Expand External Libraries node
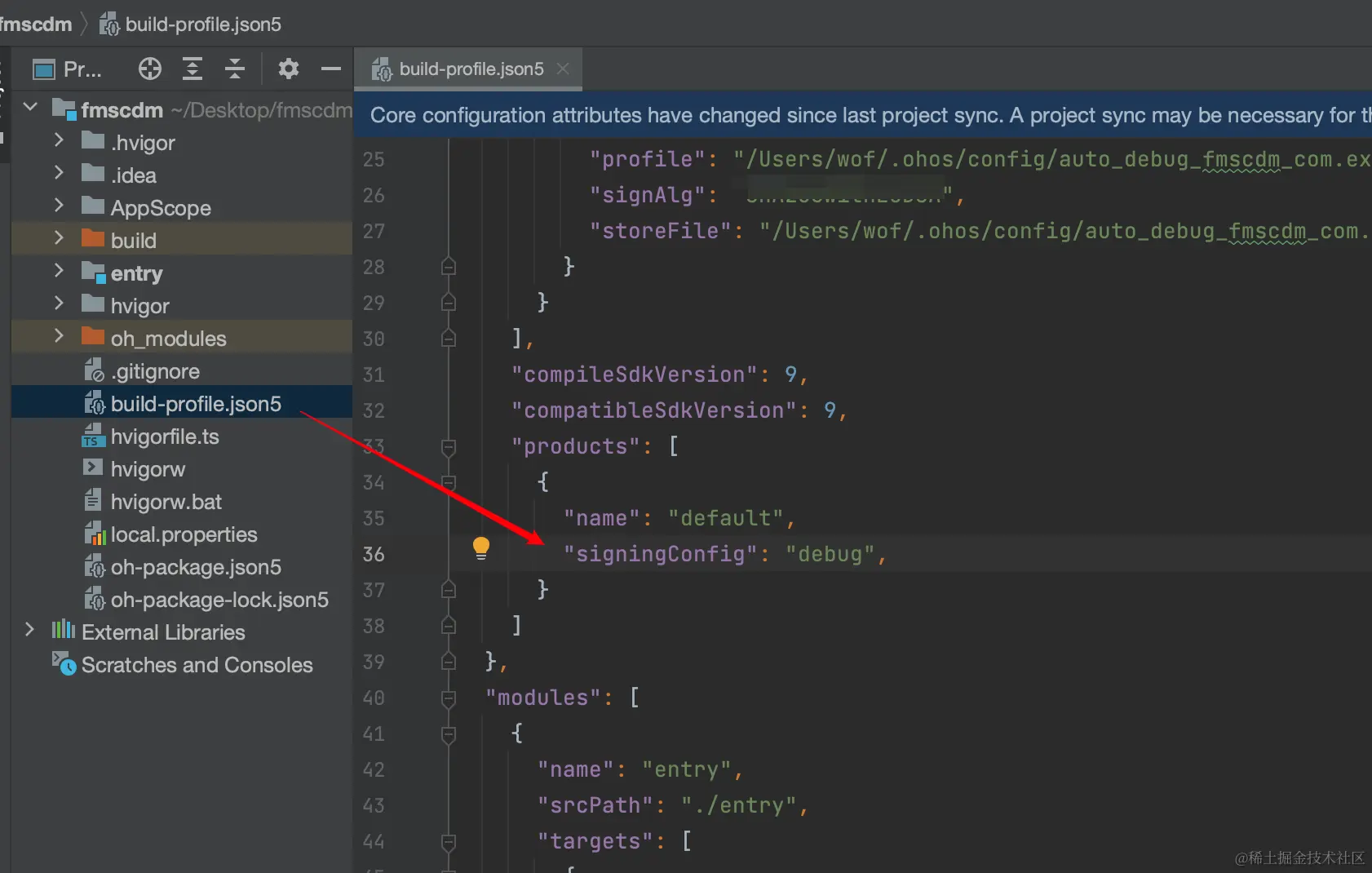The width and height of the screenshot is (1372, 873). (29, 630)
